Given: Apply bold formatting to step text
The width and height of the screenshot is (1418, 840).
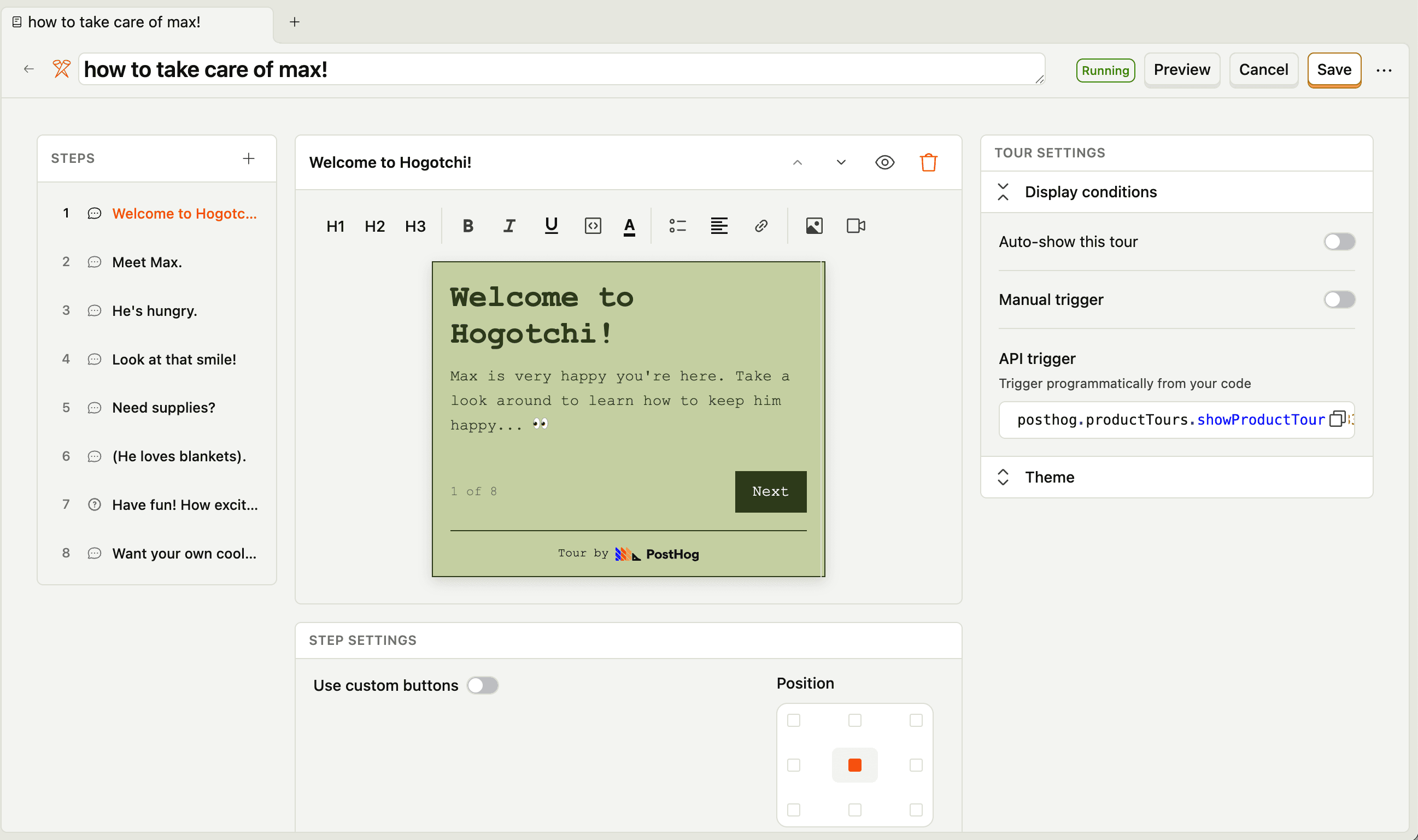Looking at the screenshot, I should (x=467, y=225).
